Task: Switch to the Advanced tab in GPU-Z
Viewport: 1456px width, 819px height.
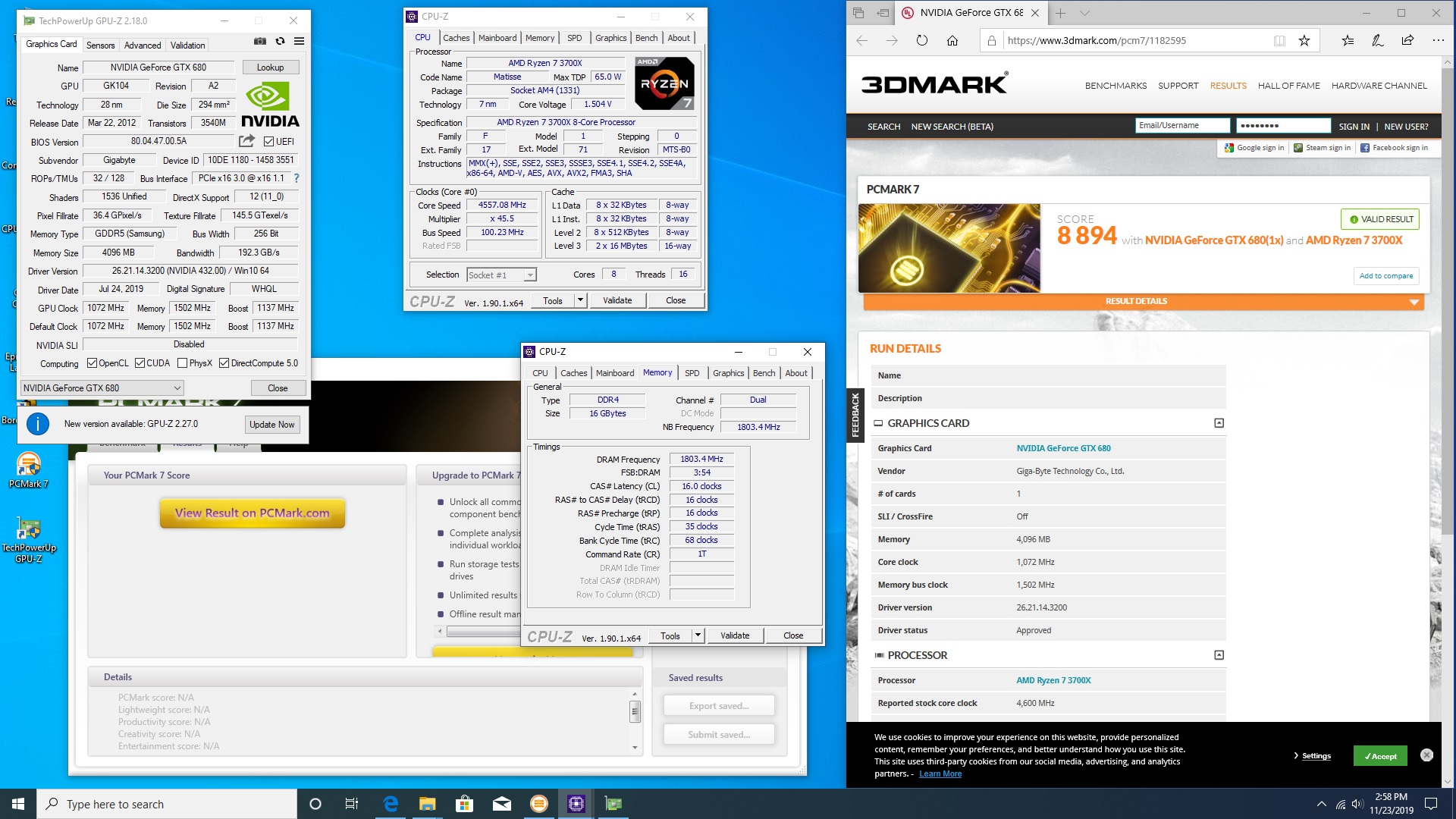Action: 143,45
